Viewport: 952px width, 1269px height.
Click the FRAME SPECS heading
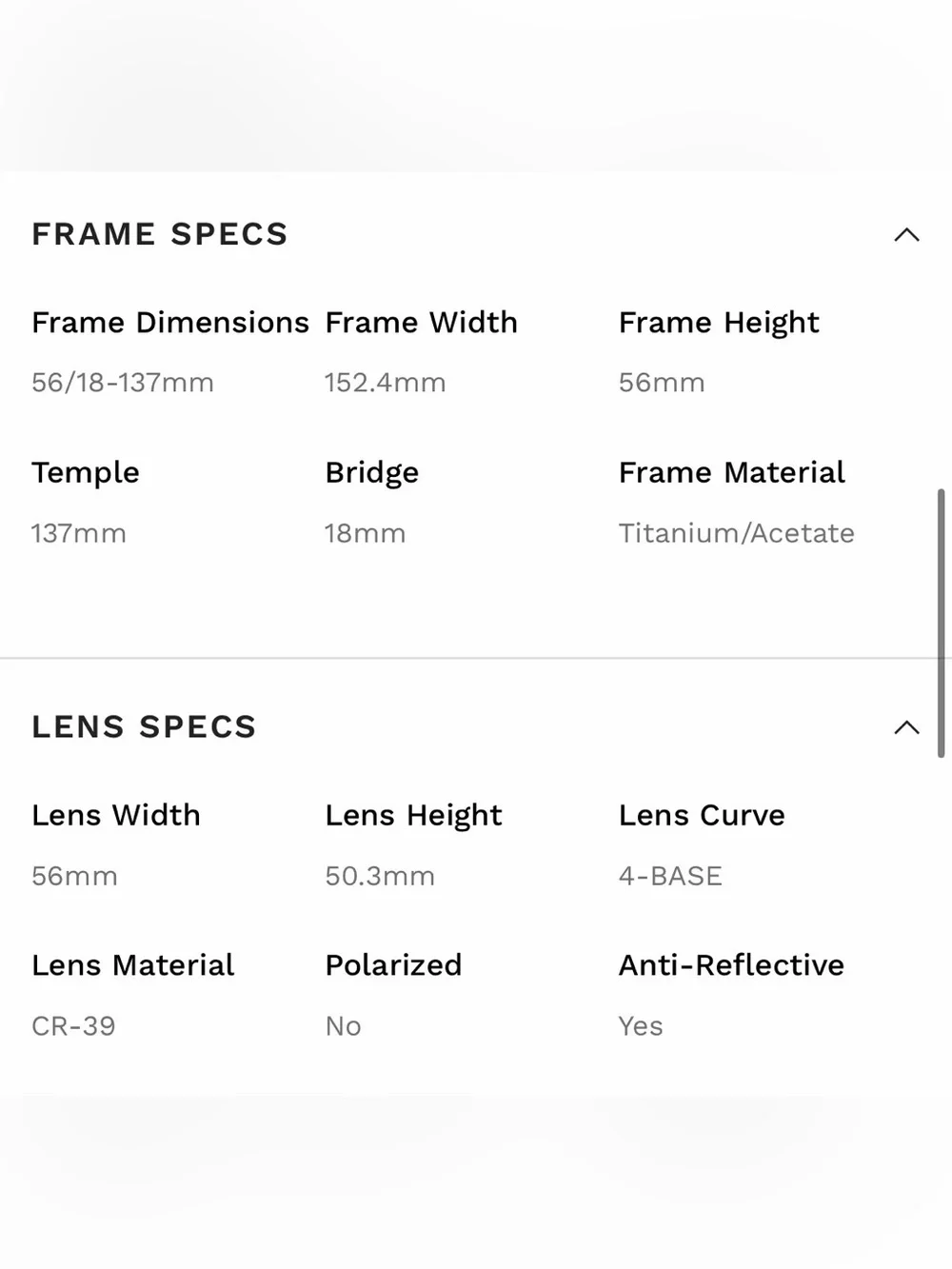point(160,234)
